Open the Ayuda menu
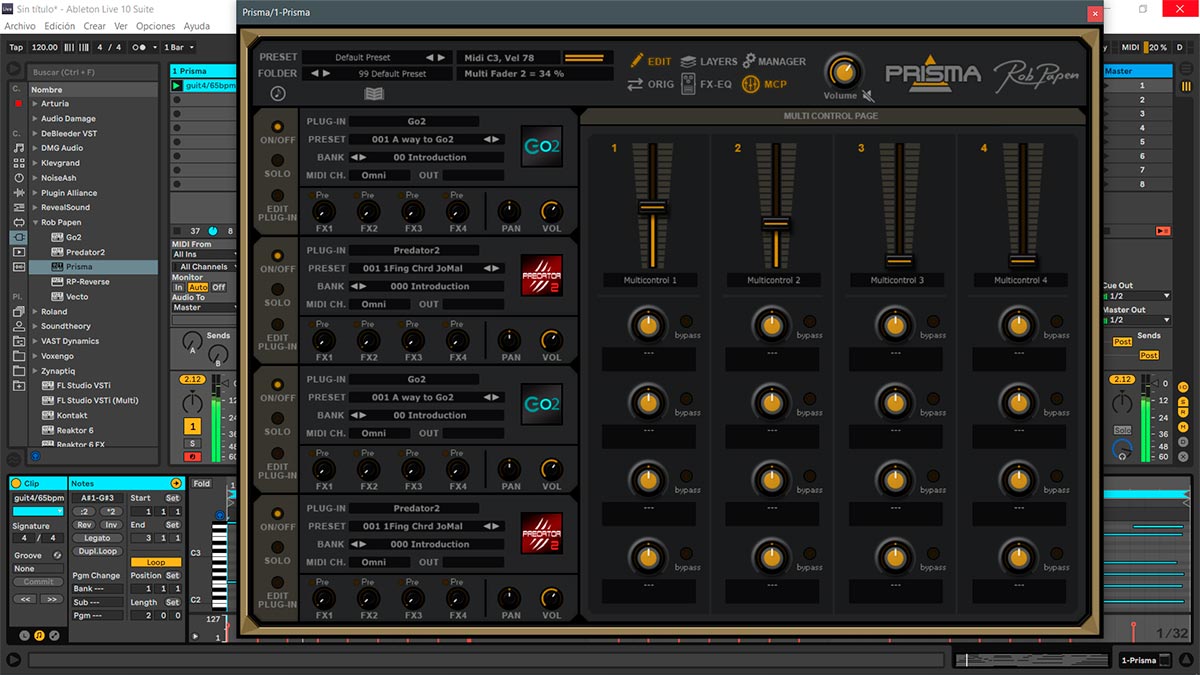 (x=197, y=26)
